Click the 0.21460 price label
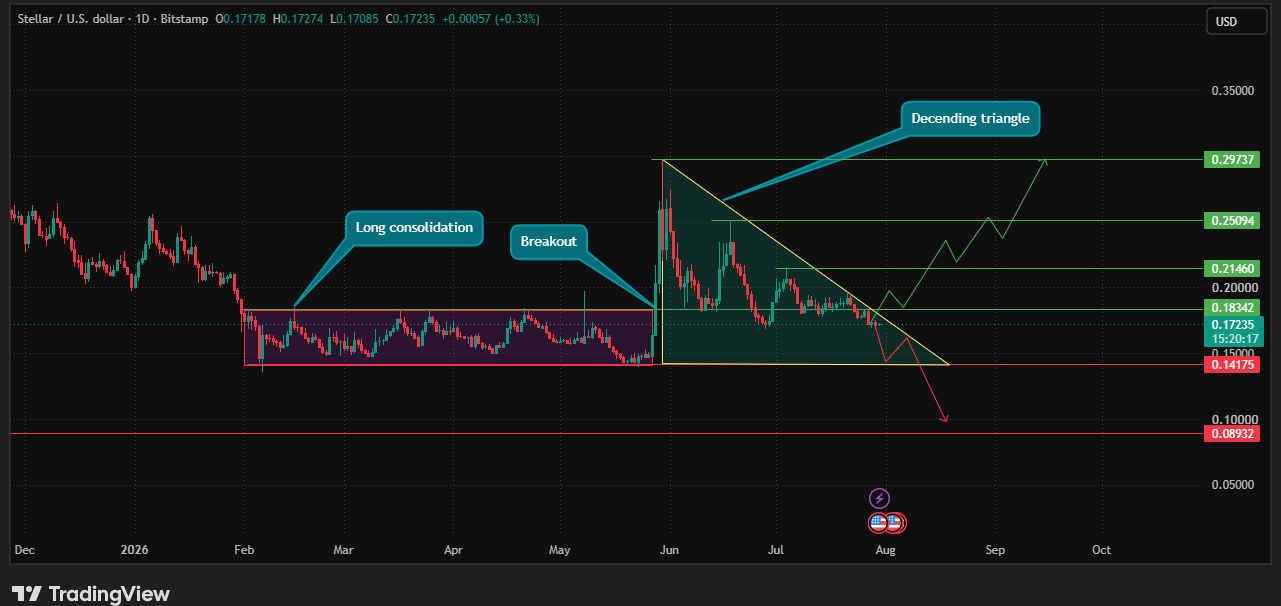This screenshot has height=606, width=1281. pos(1232,269)
